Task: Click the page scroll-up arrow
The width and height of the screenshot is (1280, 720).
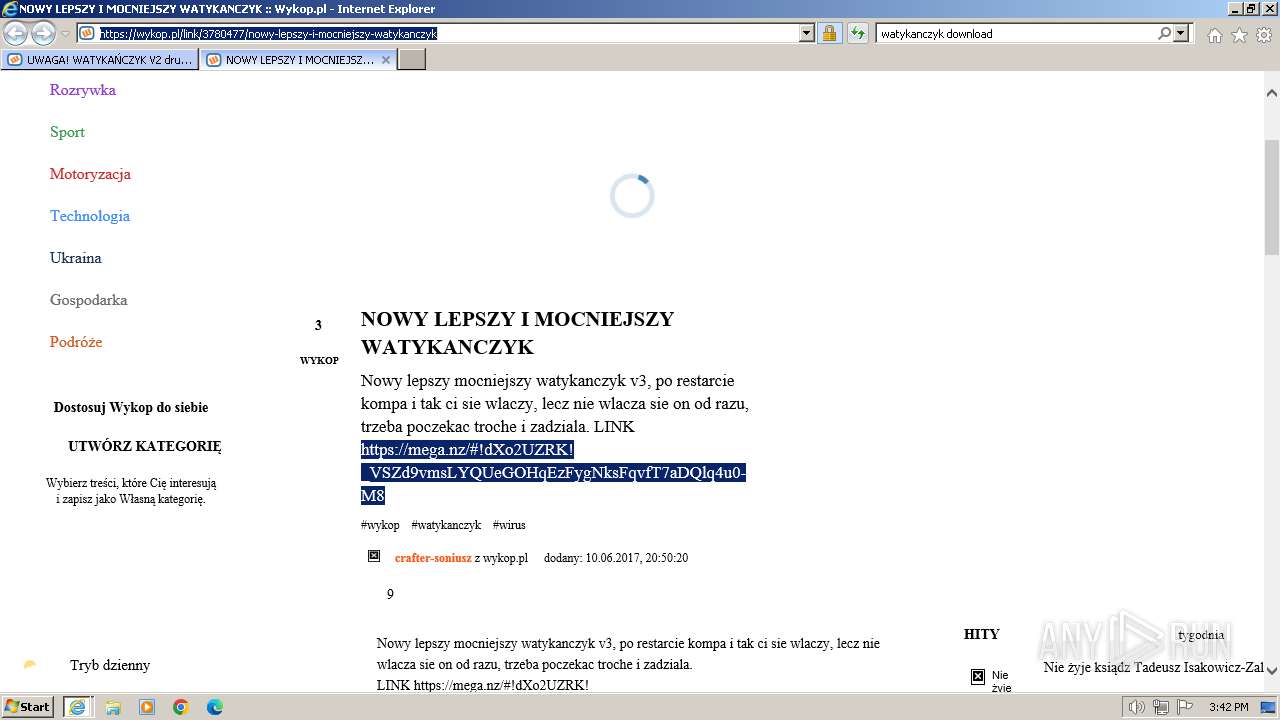Action: [1272, 93]
